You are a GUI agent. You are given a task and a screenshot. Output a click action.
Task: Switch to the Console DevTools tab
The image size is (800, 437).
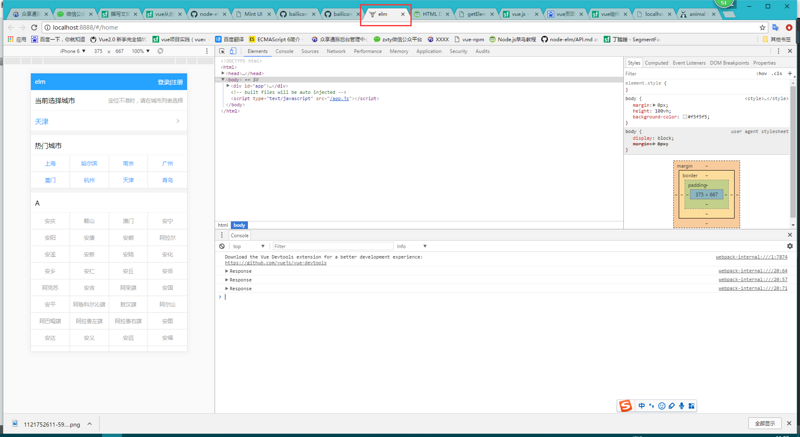[x=284, y=51]
